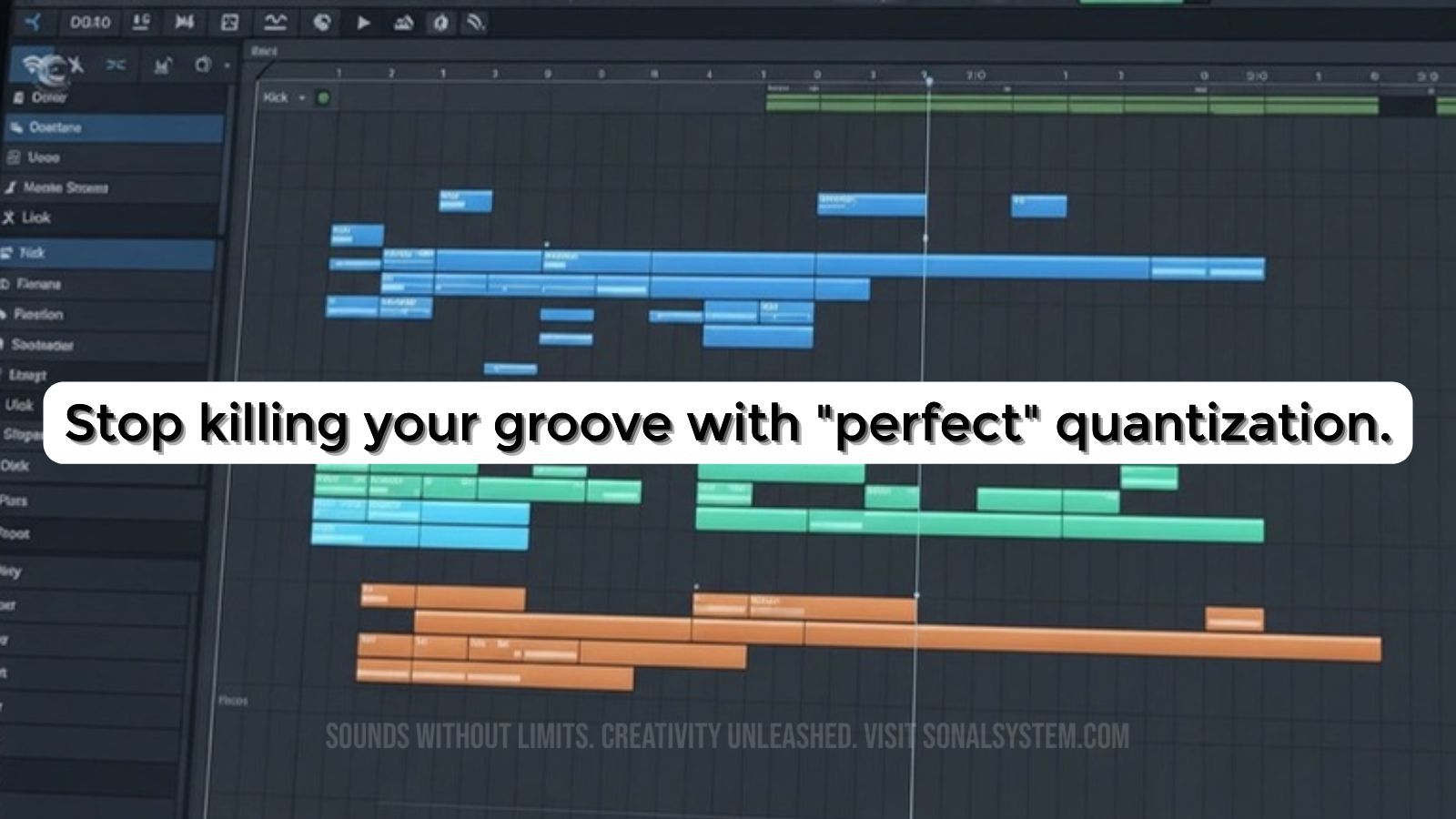Expand the arrow beside the circular record icon
The image size is (1456, 819).
[x=227, y=66]
